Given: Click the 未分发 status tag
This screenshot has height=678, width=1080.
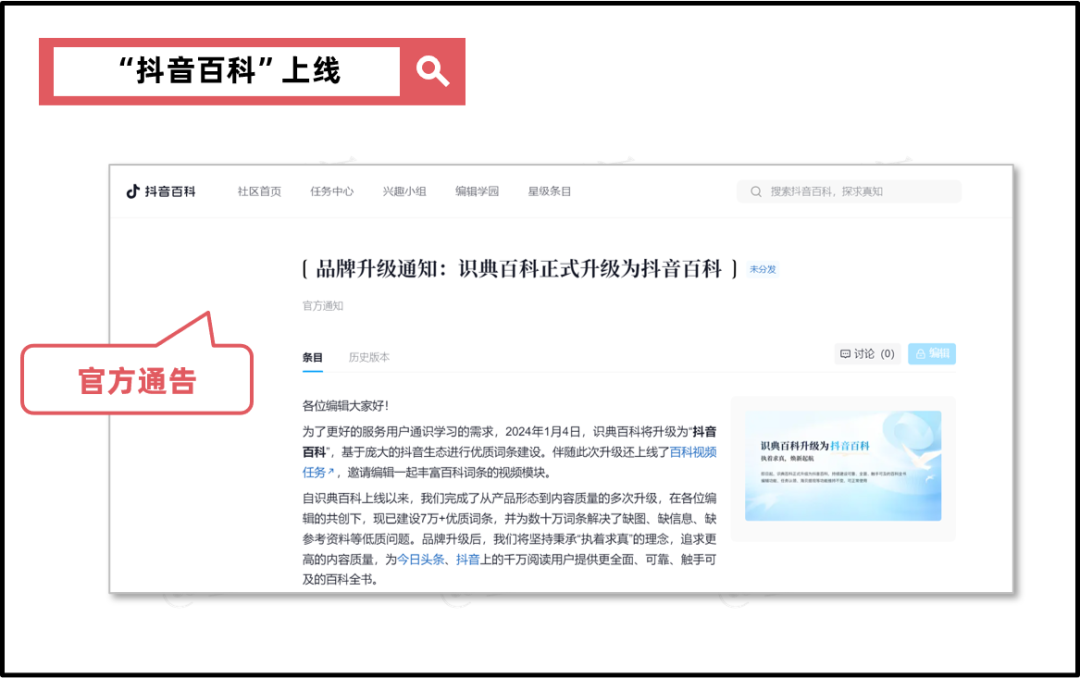Looking at the screenshot, I should (x=762, y=269).
